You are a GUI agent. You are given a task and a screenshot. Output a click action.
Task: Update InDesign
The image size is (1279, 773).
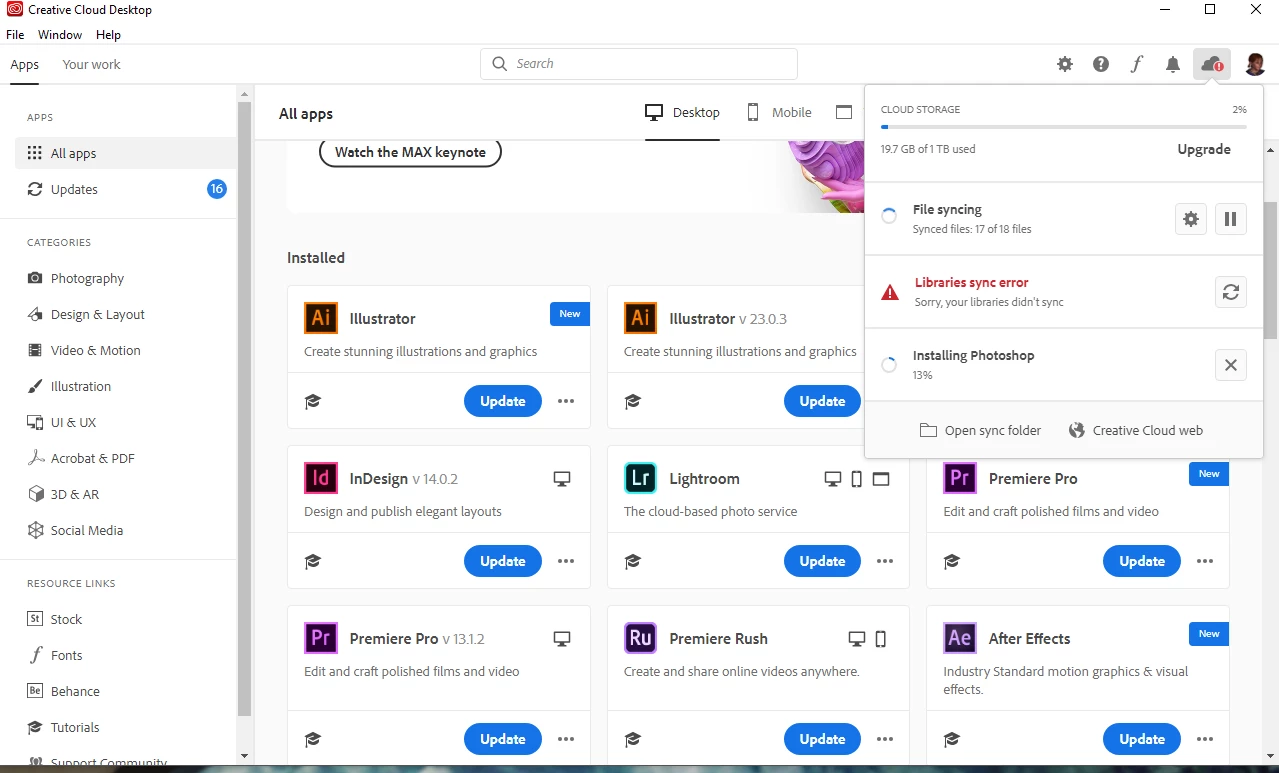pyautogui.click(x=503, y=561)
